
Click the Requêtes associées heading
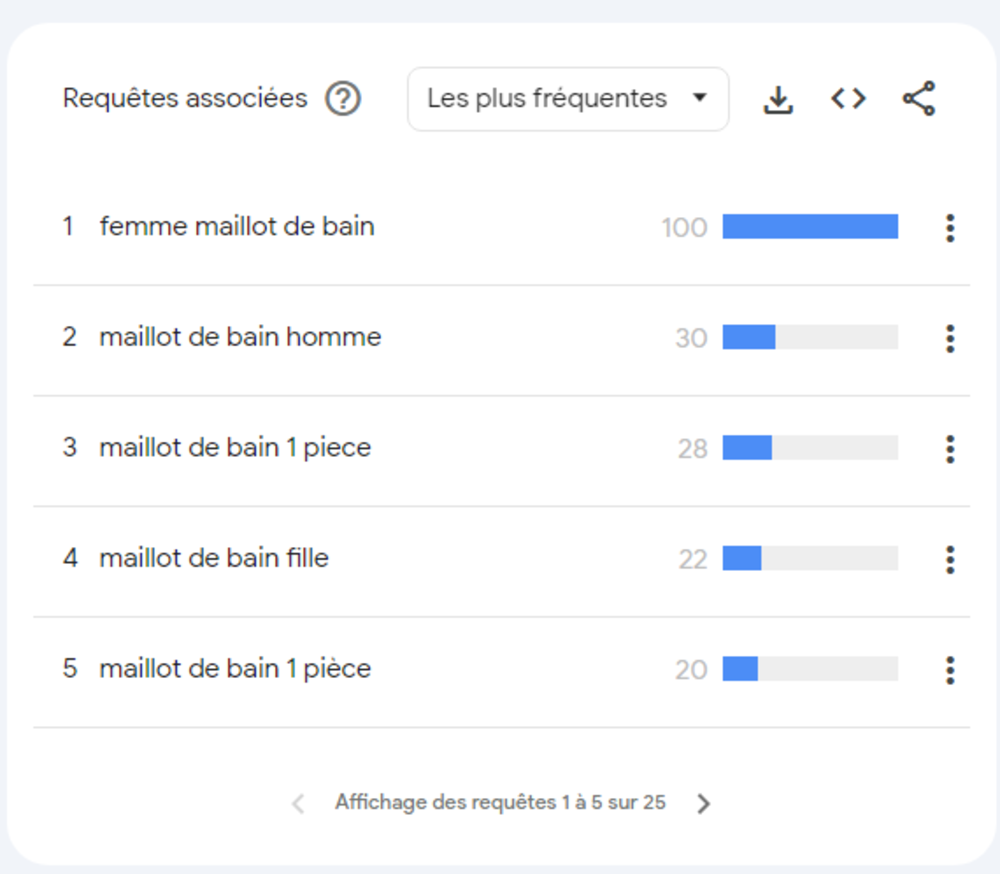click(x=185, y=99)
